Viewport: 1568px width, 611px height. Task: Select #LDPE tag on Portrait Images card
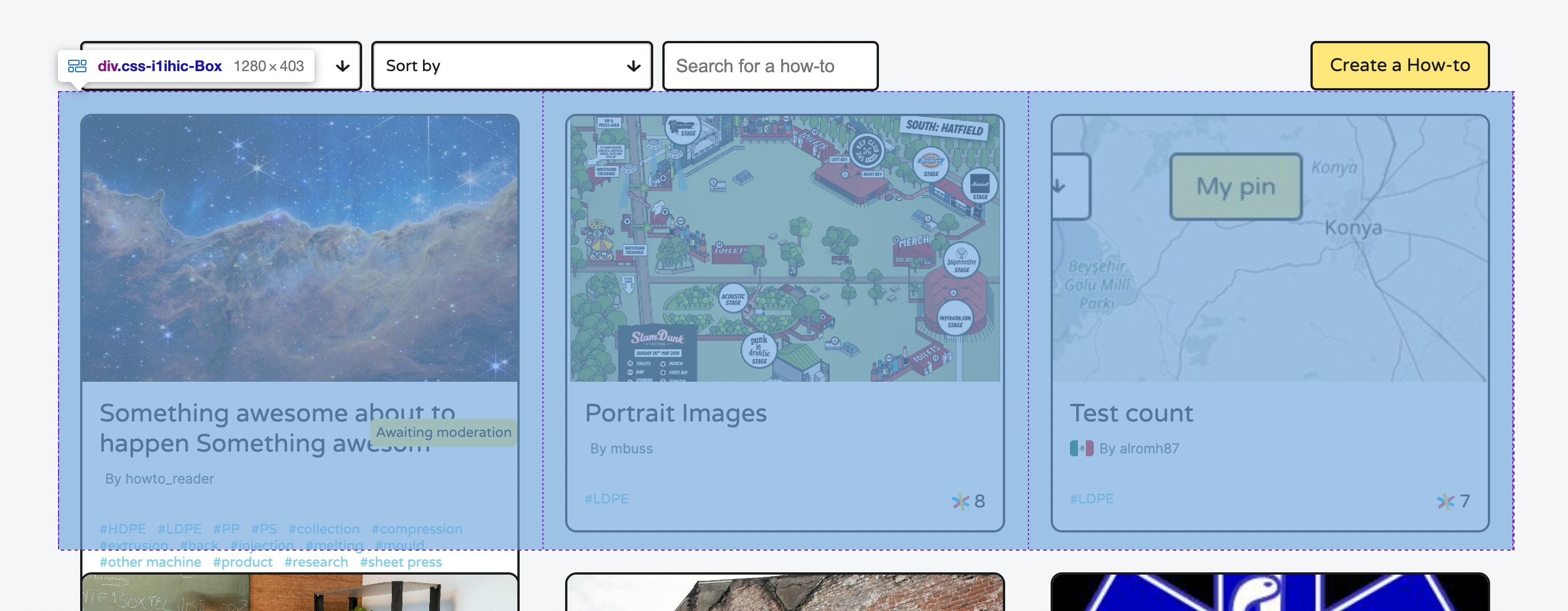606,499
